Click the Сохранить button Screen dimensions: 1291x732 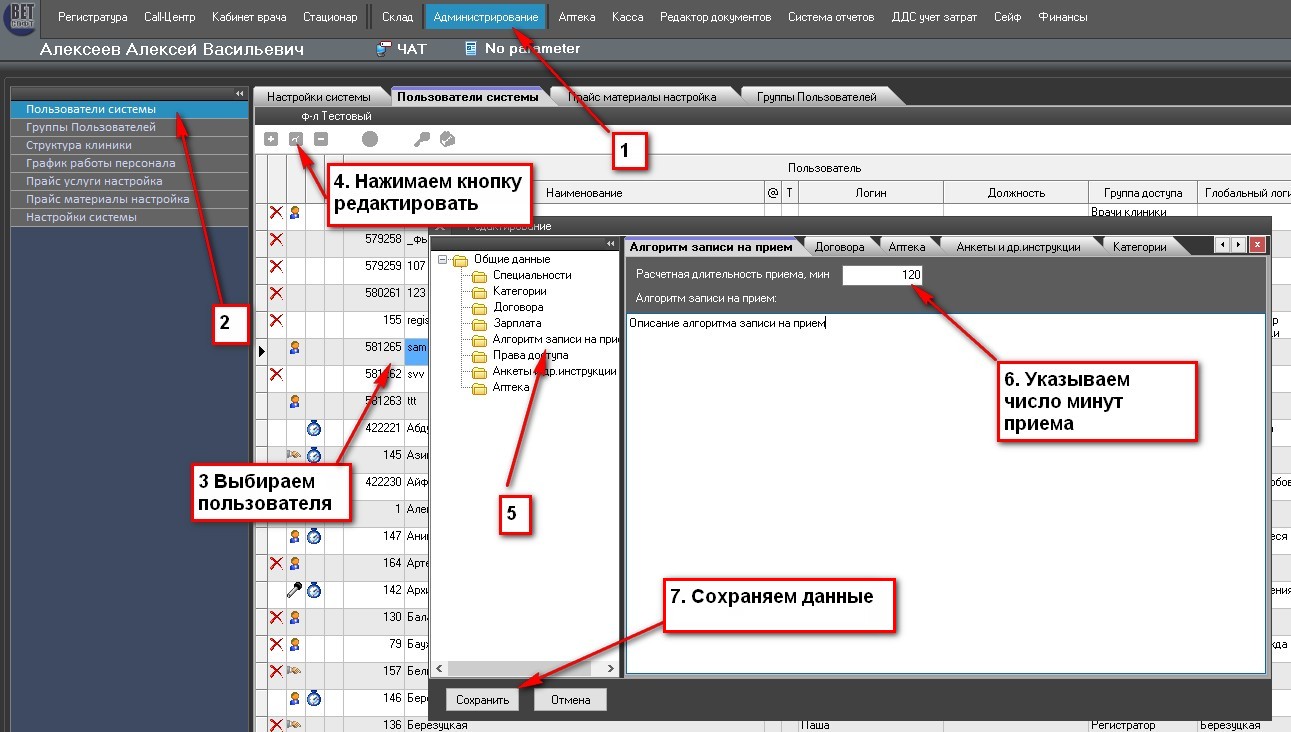(482, 700)
